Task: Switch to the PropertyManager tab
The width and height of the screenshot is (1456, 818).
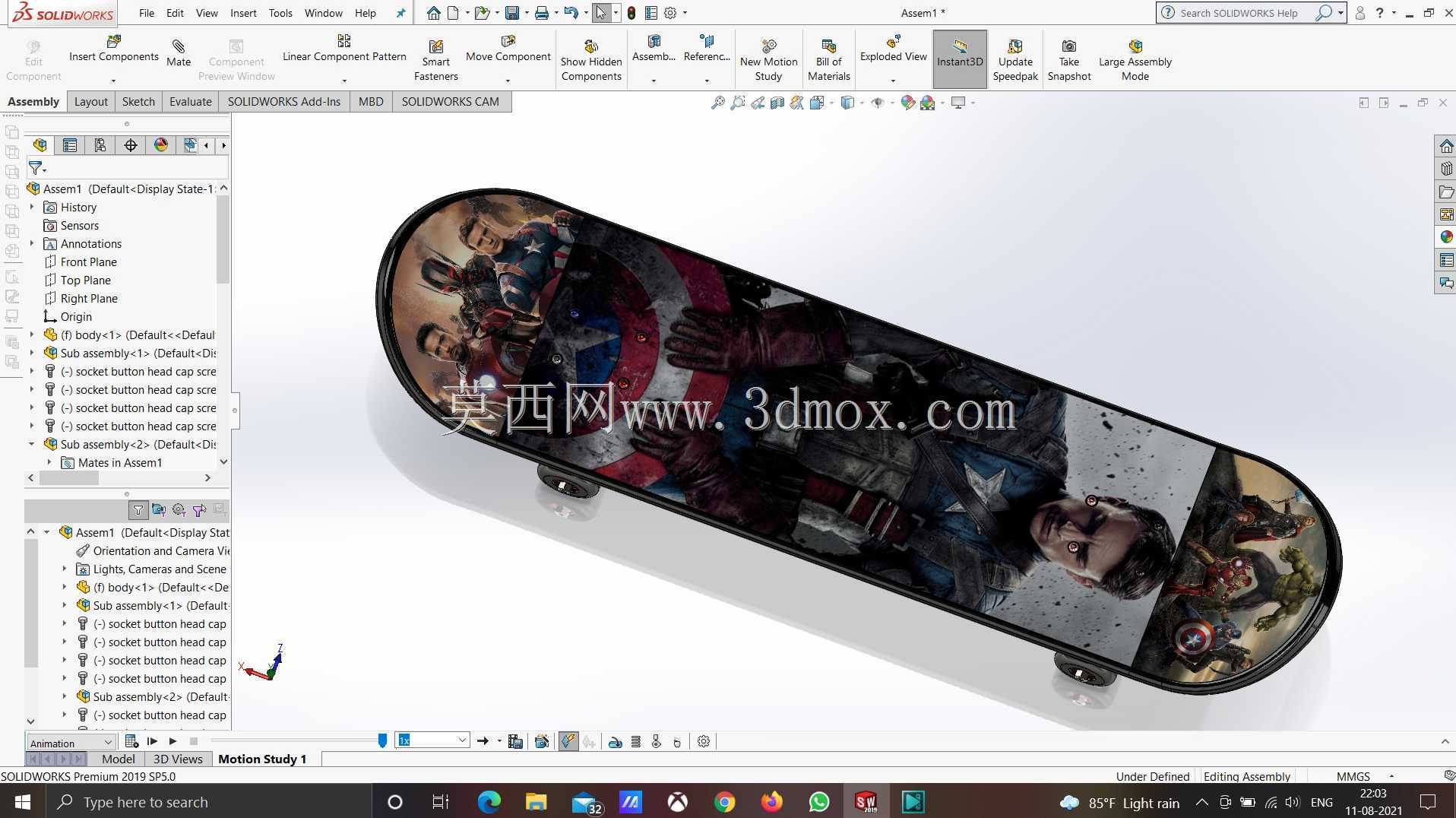Action: point(70,145)
